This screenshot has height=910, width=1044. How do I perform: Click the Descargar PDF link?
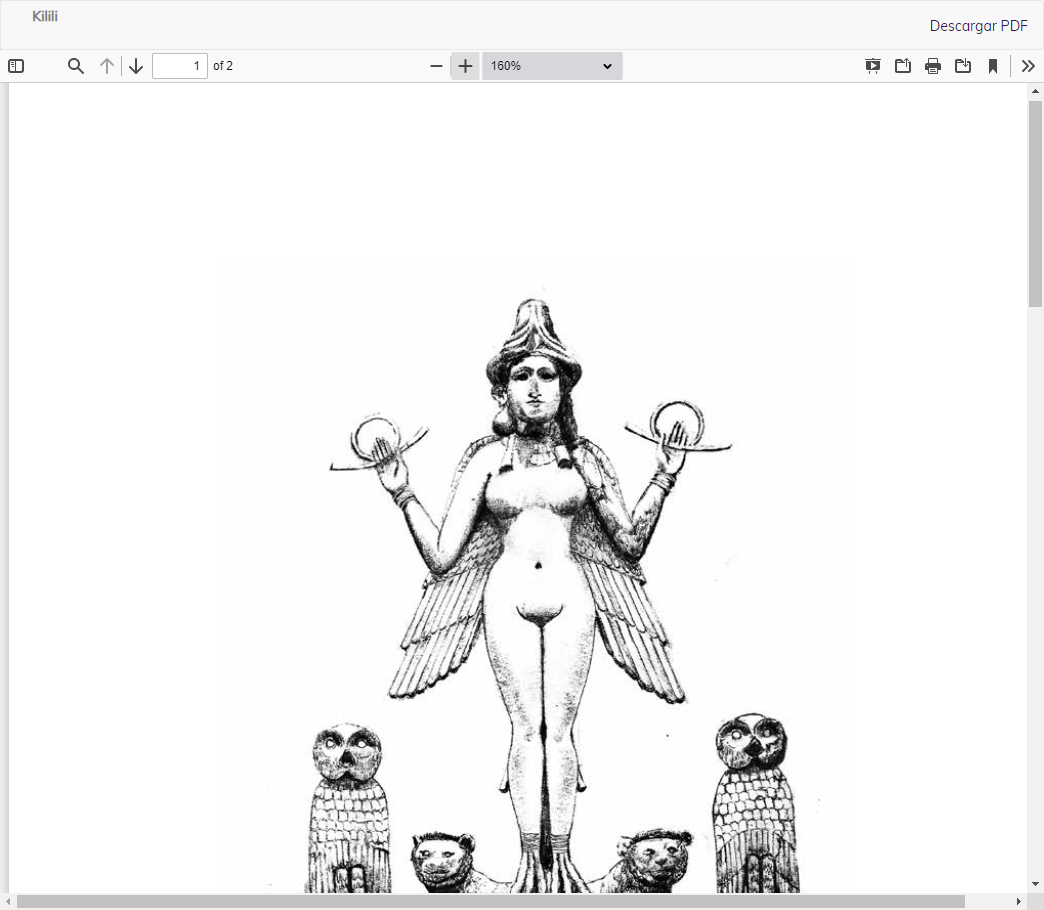[978, 26]
